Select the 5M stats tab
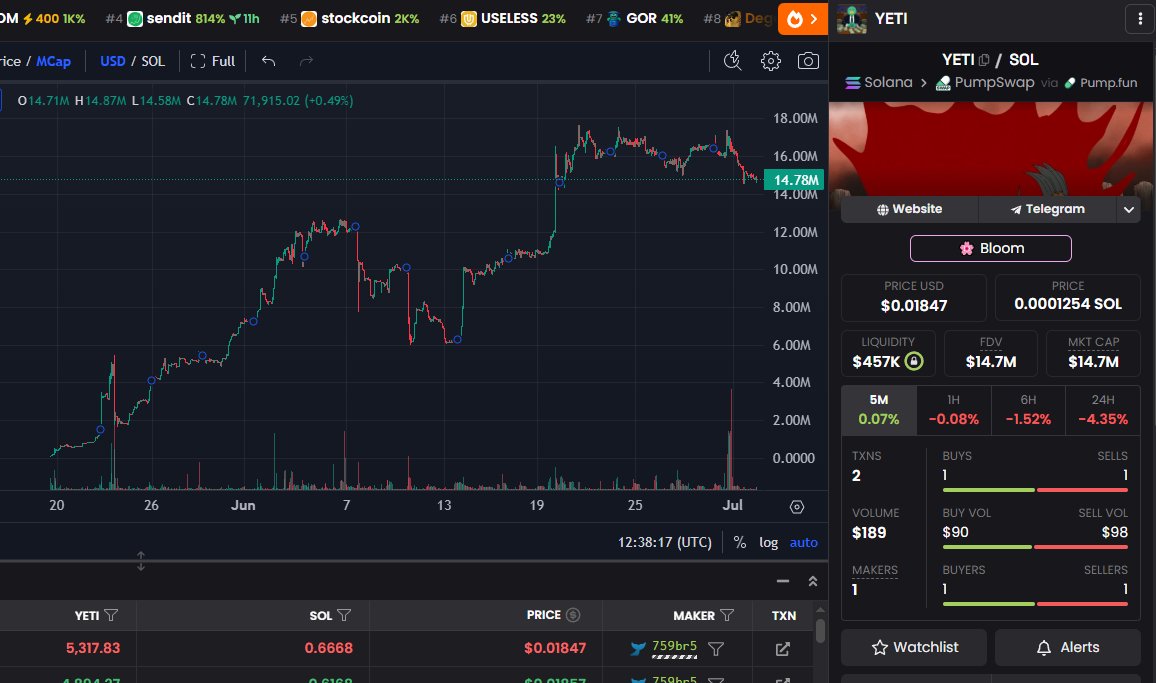This screenshot has width=1156, height=683. coord(879,409)
